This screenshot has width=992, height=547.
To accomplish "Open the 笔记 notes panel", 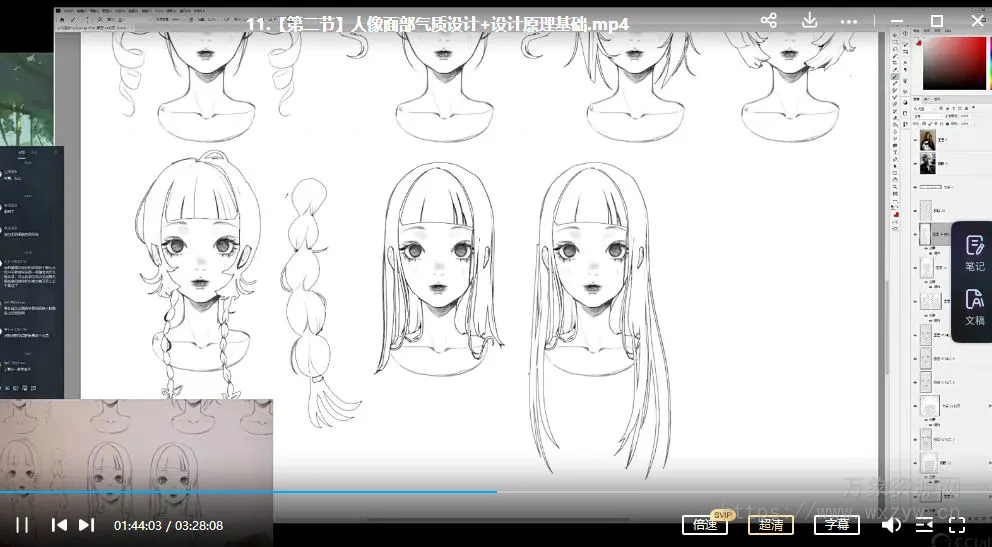I will pos(974,253).
